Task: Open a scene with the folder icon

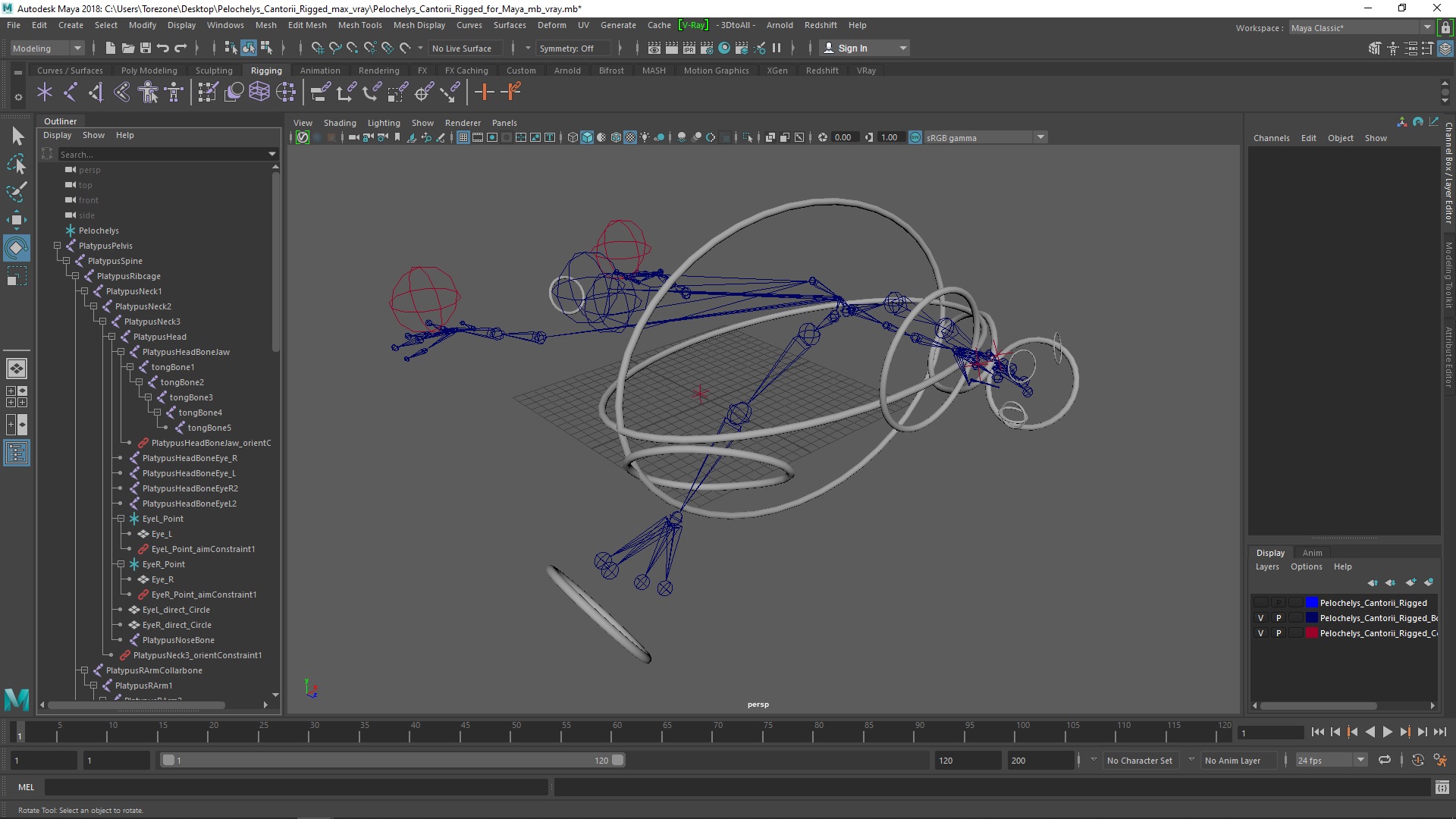Action: (128, 49)
